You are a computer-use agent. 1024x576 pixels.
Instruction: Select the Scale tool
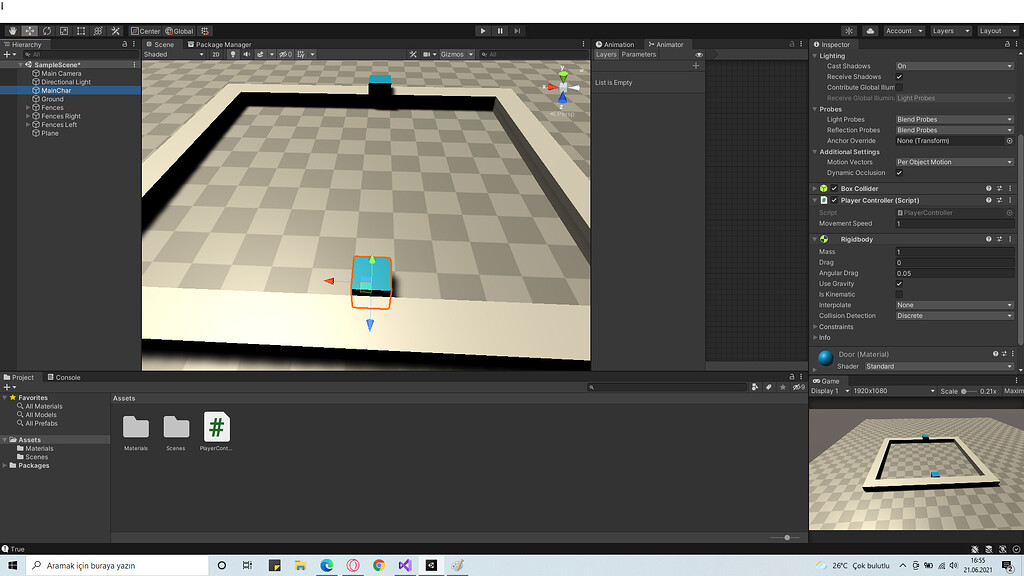pos(62,31)
